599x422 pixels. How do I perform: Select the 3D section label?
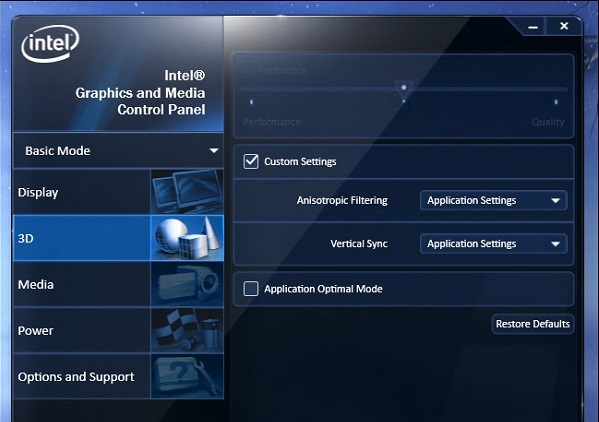pos(26,239)
